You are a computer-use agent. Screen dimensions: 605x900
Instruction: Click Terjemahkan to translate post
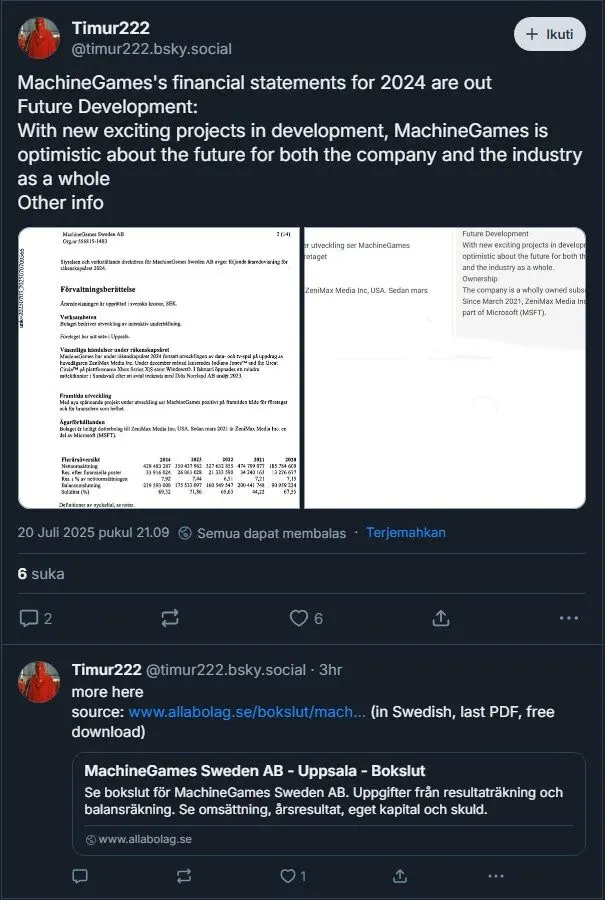point(405,533)
